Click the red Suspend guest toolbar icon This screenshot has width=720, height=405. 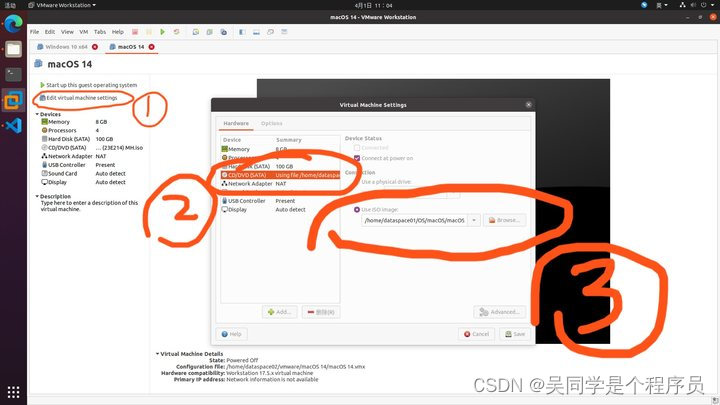pyautogui.click(x=135, y=32)
